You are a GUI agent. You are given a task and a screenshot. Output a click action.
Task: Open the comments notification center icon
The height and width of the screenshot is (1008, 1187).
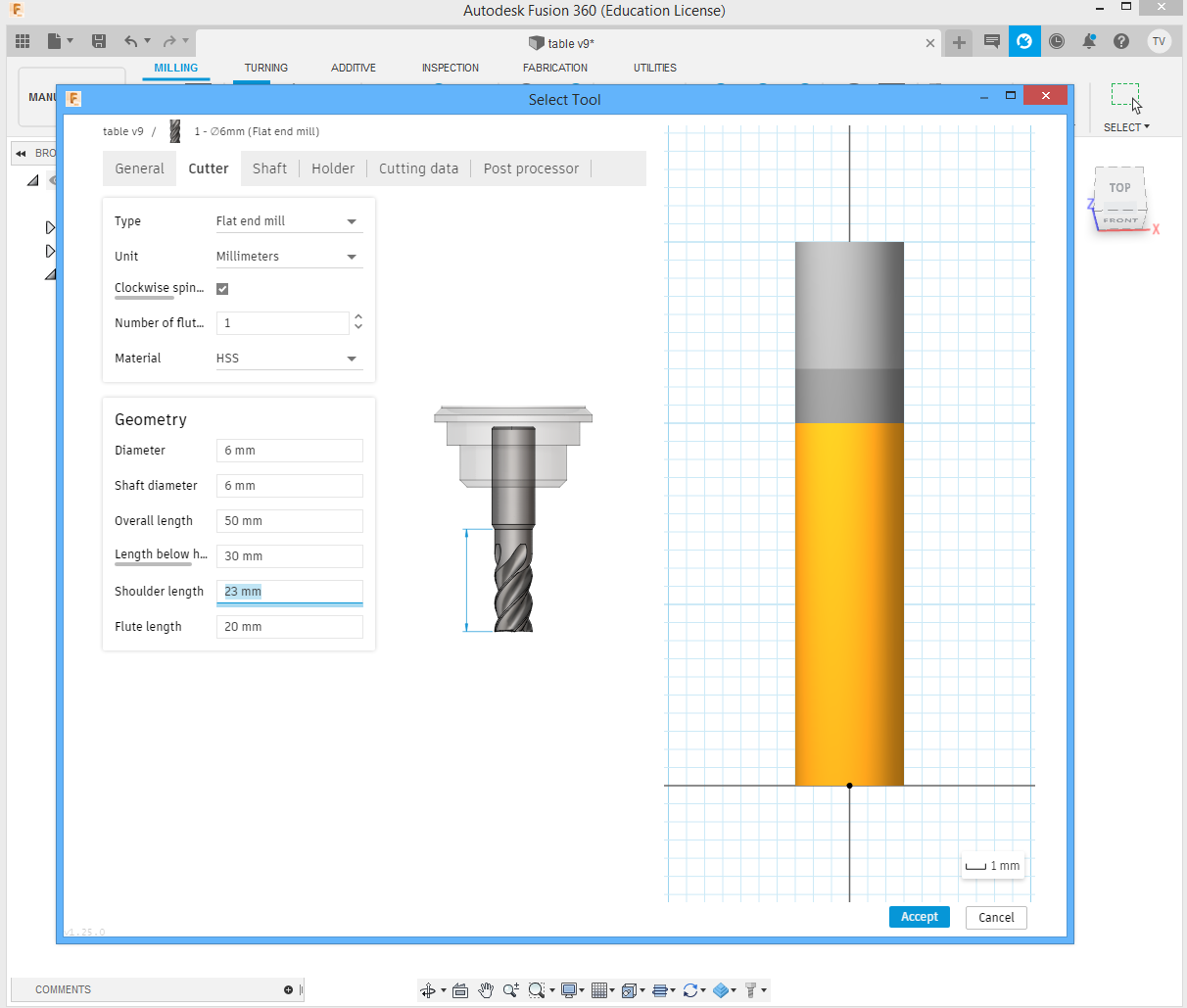click(992, 41)
